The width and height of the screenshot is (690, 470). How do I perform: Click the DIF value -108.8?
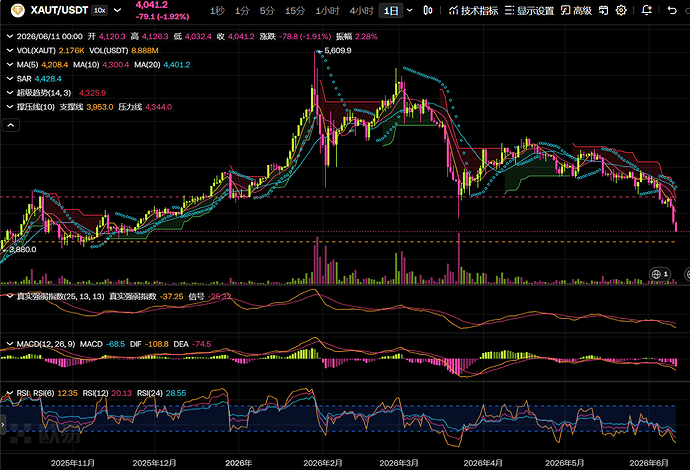[x=157, y=344]
